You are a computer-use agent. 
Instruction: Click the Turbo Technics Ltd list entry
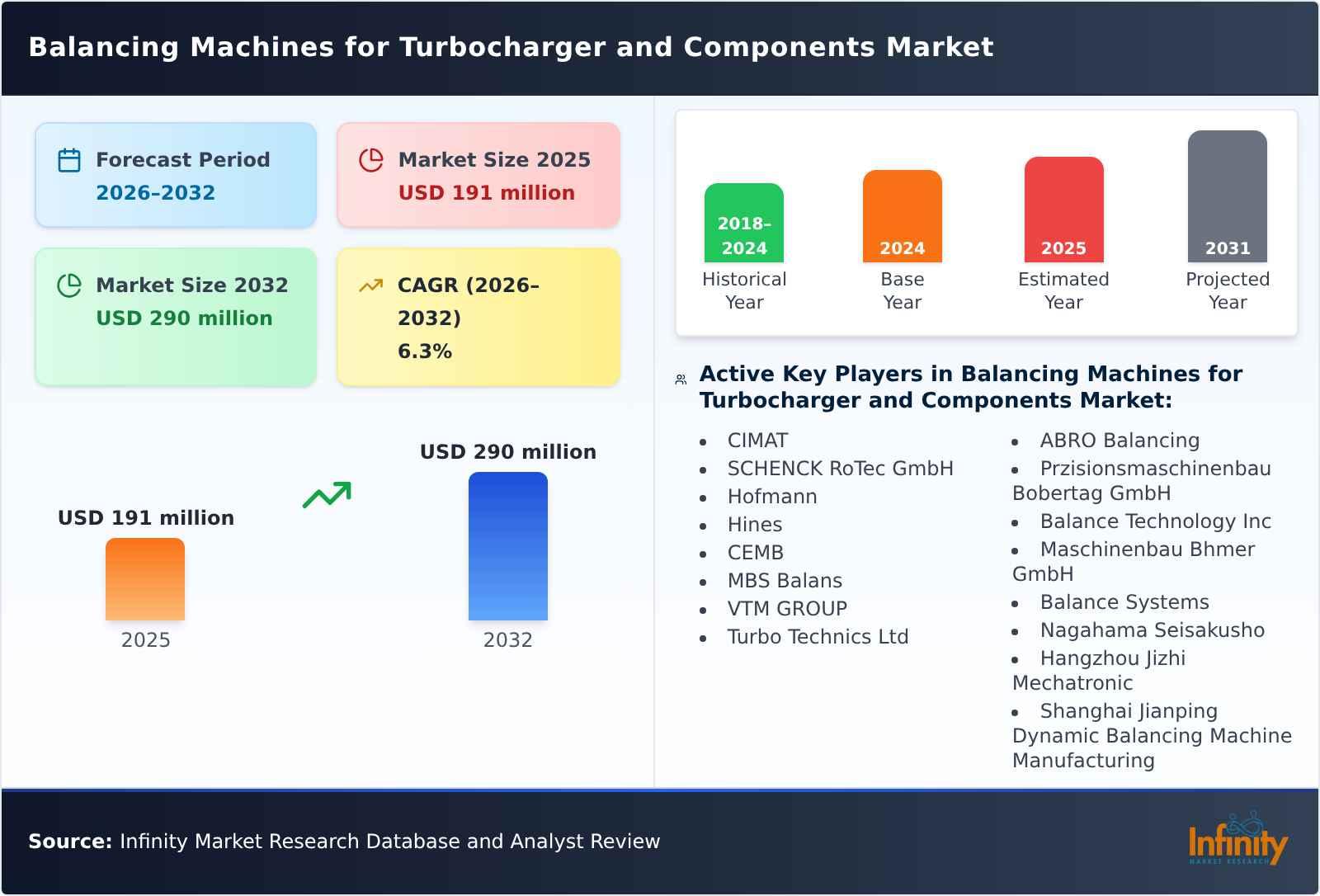[818, 636]
